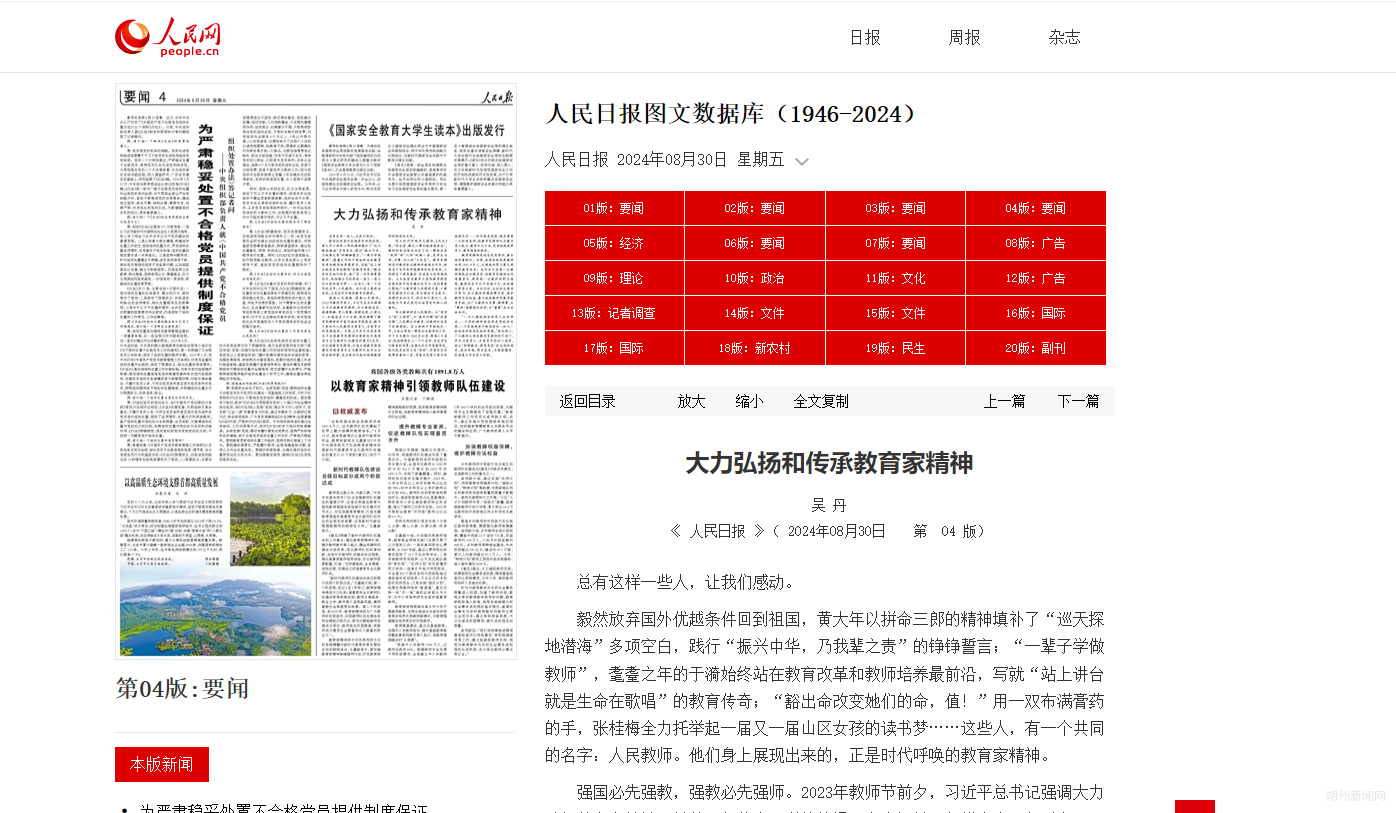Go to previous article with 上一篇

[1004, 401]
